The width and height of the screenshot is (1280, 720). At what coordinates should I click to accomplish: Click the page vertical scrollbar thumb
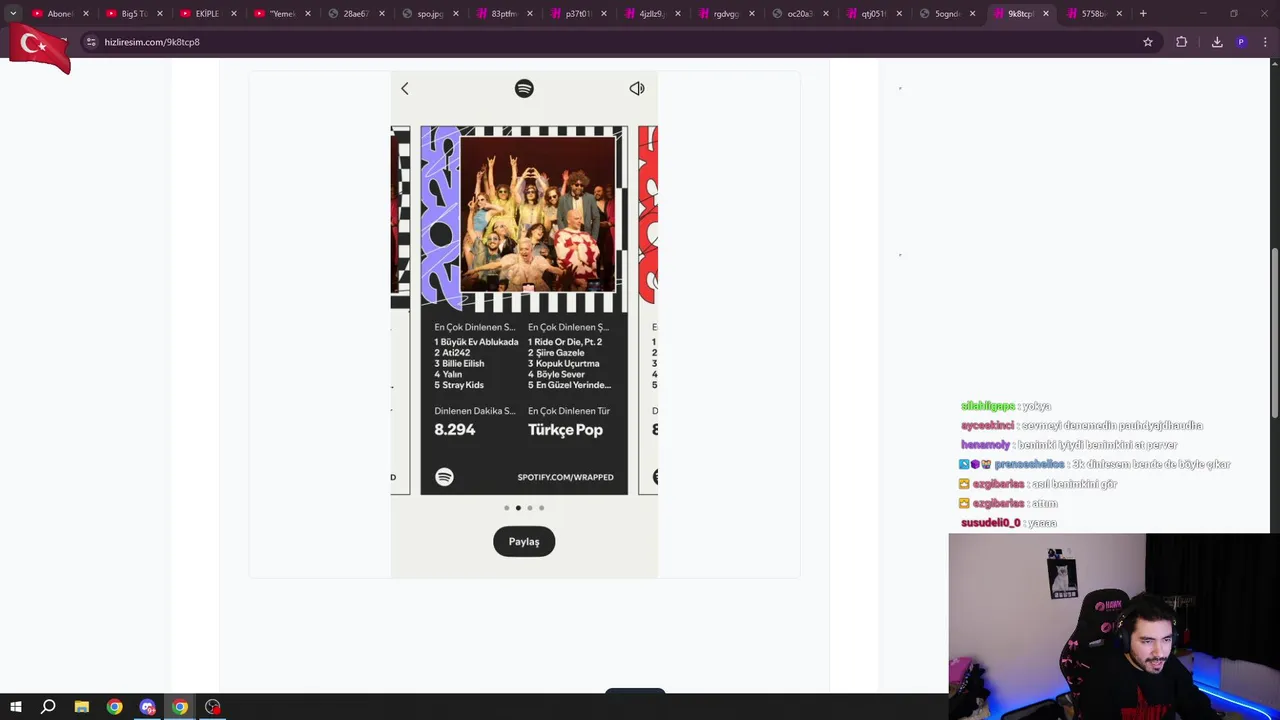(1274, 333)
